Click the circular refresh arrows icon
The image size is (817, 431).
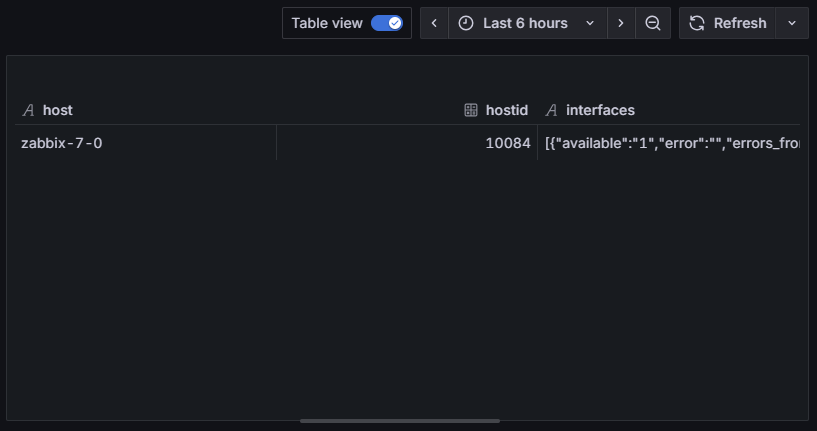(697, 23)
